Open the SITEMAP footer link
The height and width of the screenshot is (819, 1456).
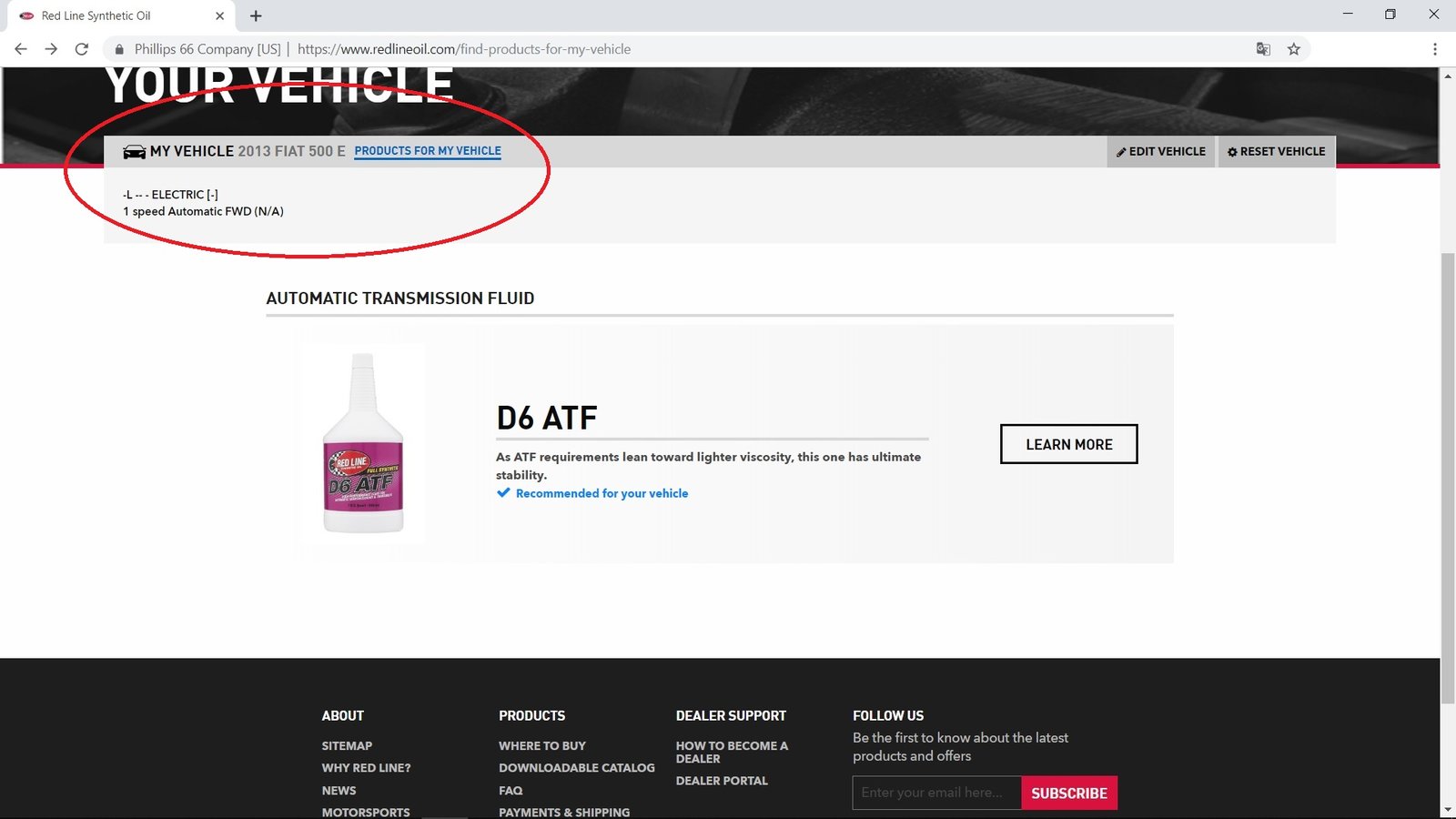[x=347, y=745]
